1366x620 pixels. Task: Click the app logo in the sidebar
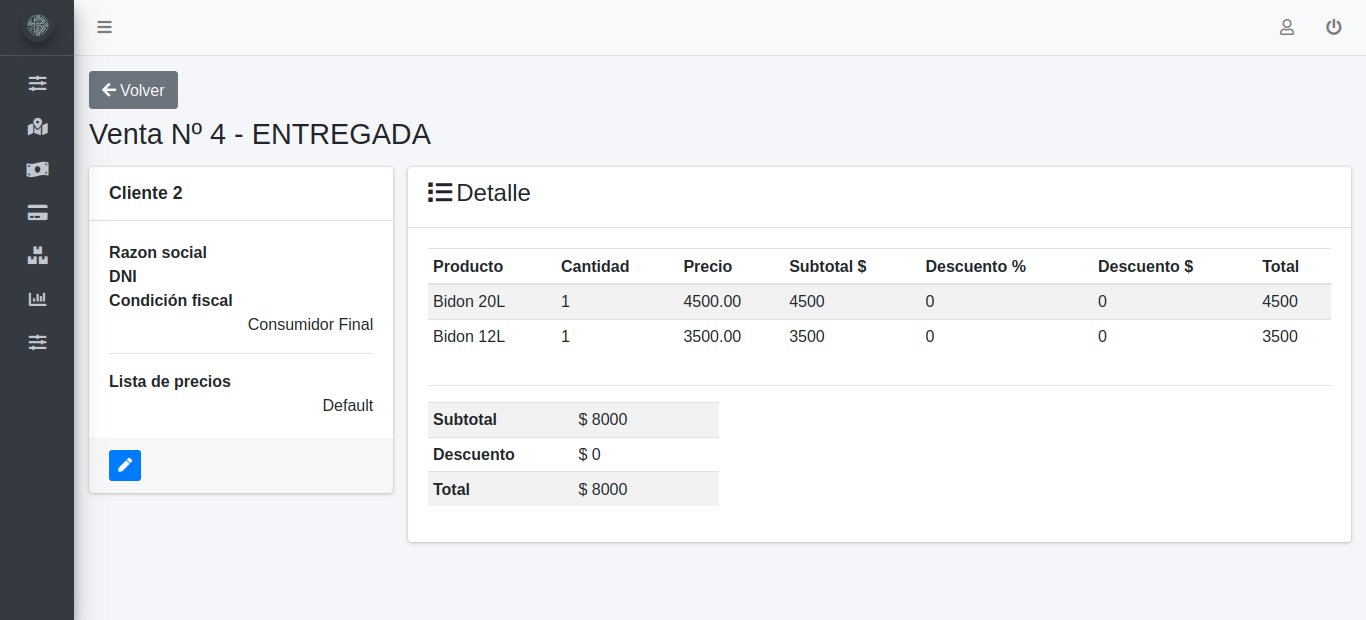pos(37,27)
